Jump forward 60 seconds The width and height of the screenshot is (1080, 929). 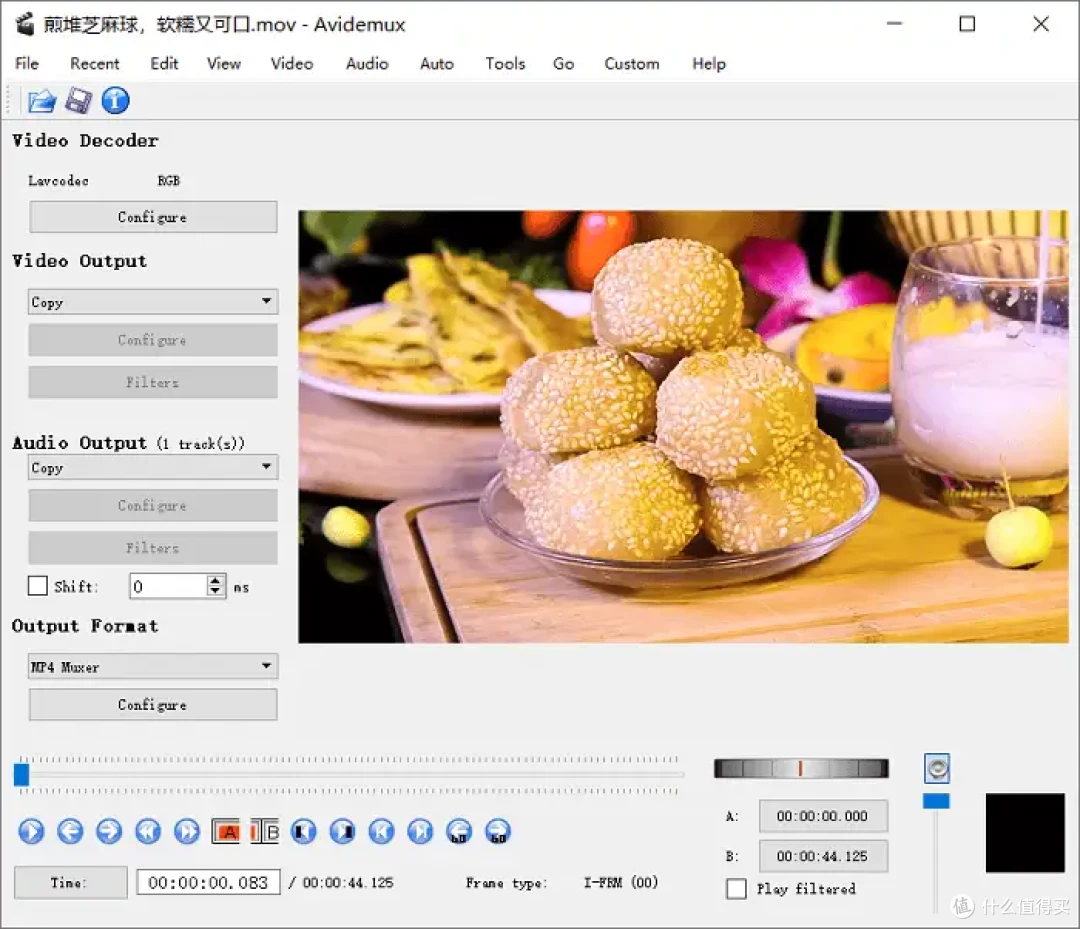[x=498, y=831]
